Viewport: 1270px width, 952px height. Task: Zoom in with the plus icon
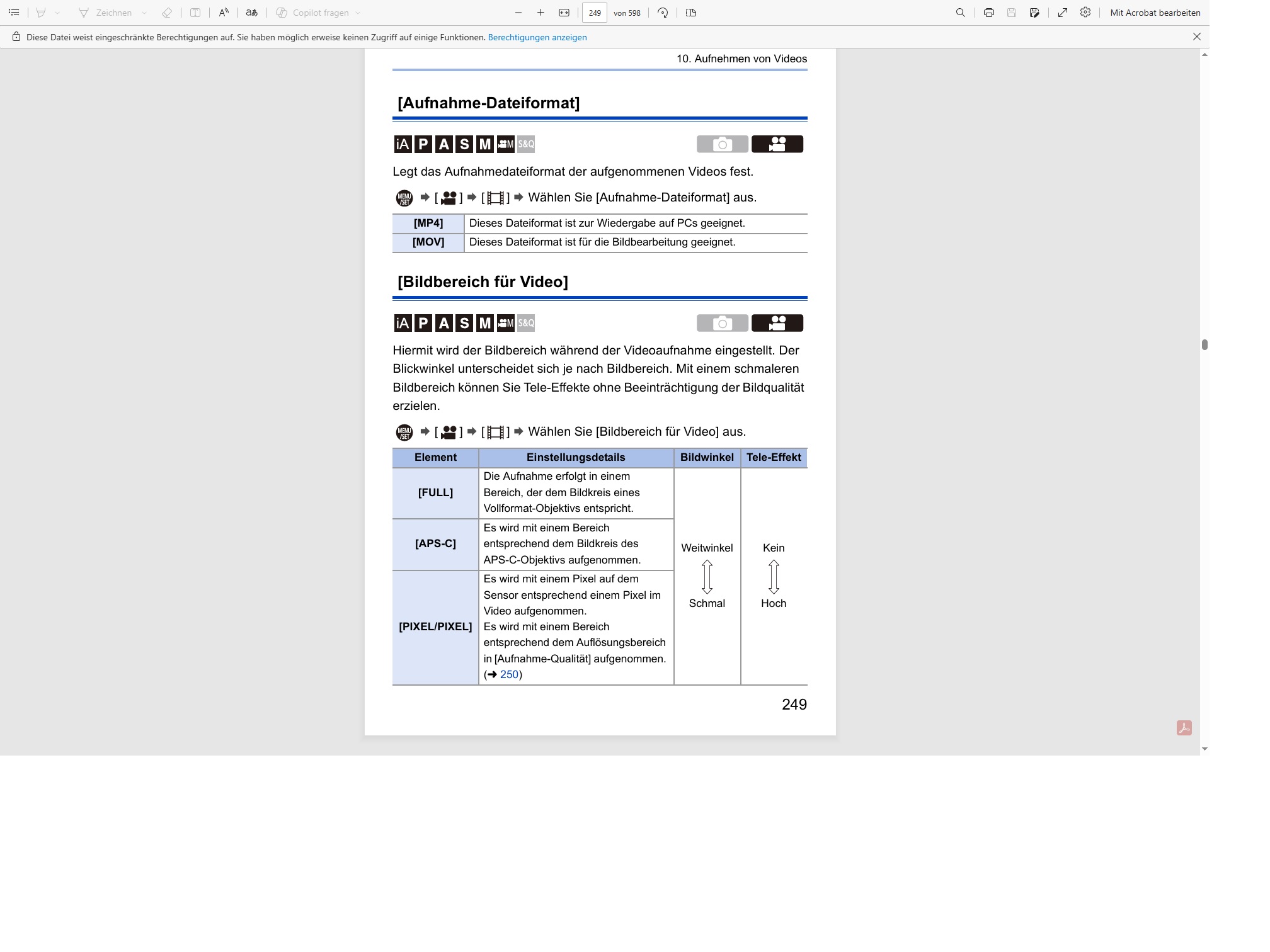point(541,13)
